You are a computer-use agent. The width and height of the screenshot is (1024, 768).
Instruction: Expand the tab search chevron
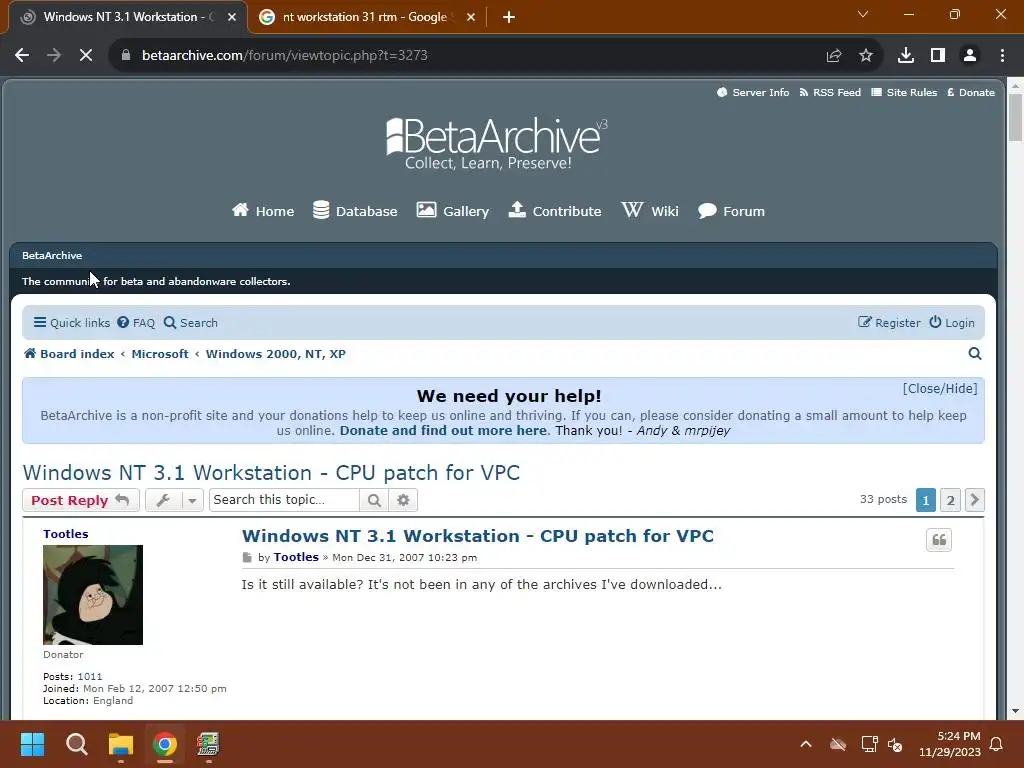(863, 14)
